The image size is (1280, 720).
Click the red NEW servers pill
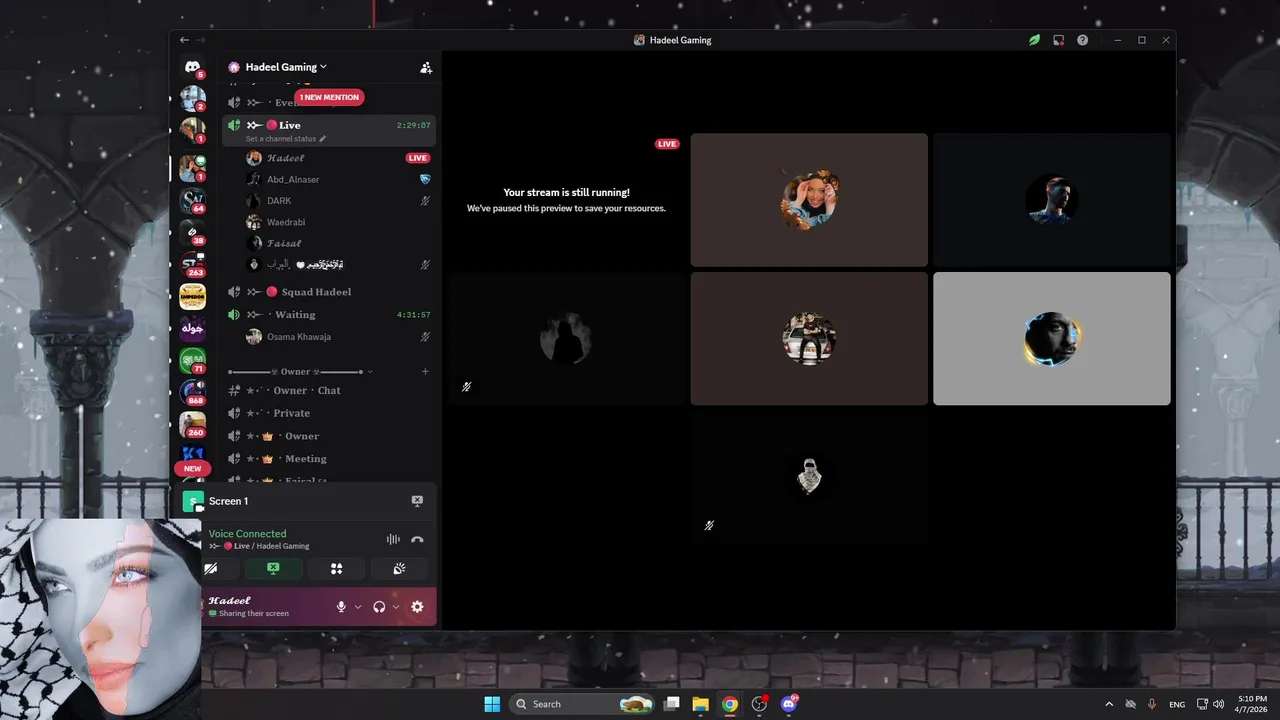tap(192, 468)
